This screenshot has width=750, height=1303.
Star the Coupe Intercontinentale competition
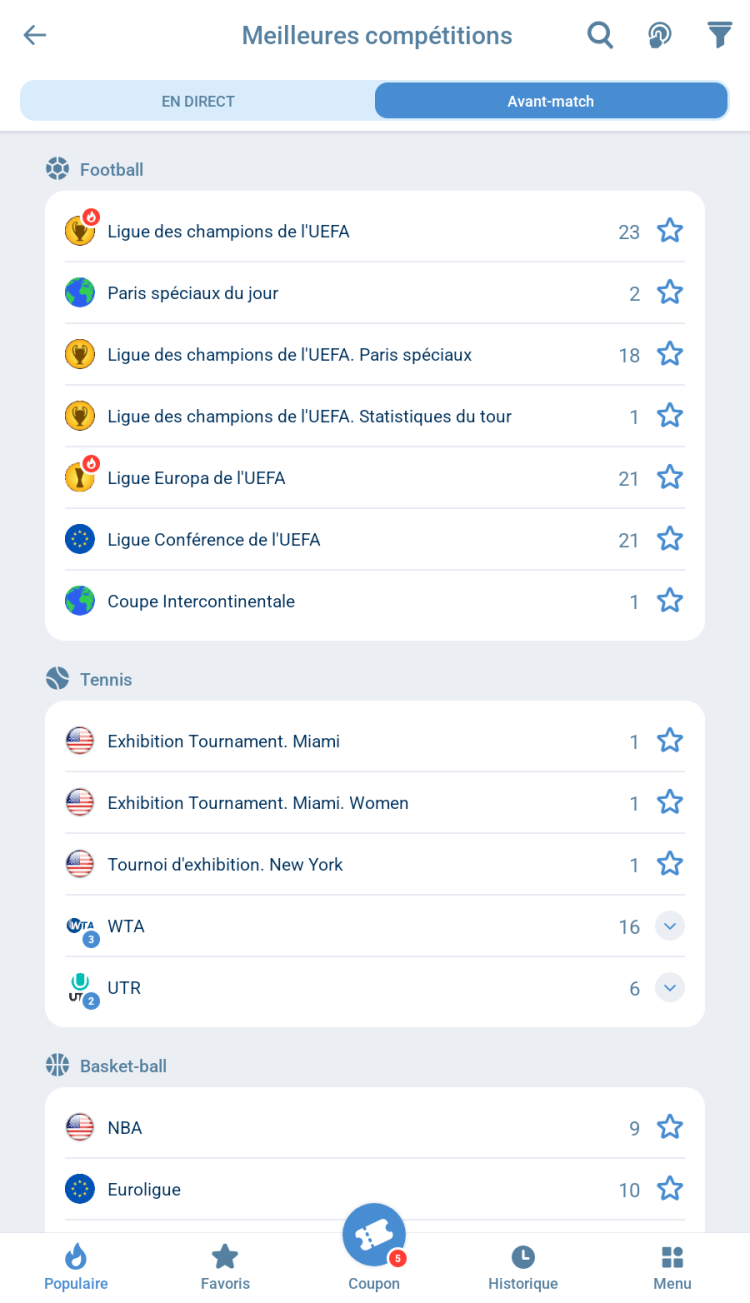coord(670,601)
